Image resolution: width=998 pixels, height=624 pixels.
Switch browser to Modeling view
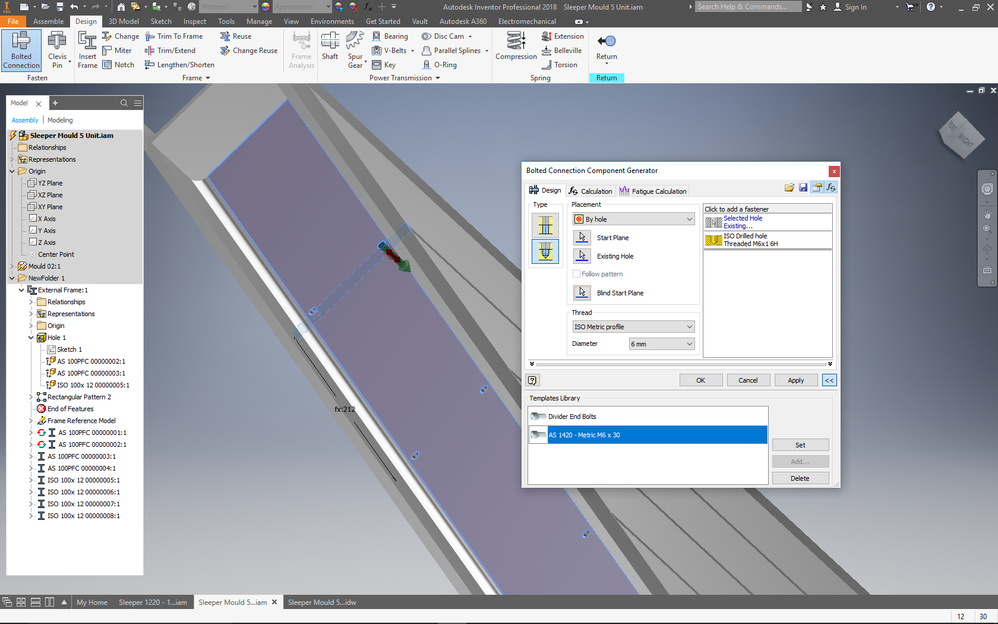coord(60,120)
